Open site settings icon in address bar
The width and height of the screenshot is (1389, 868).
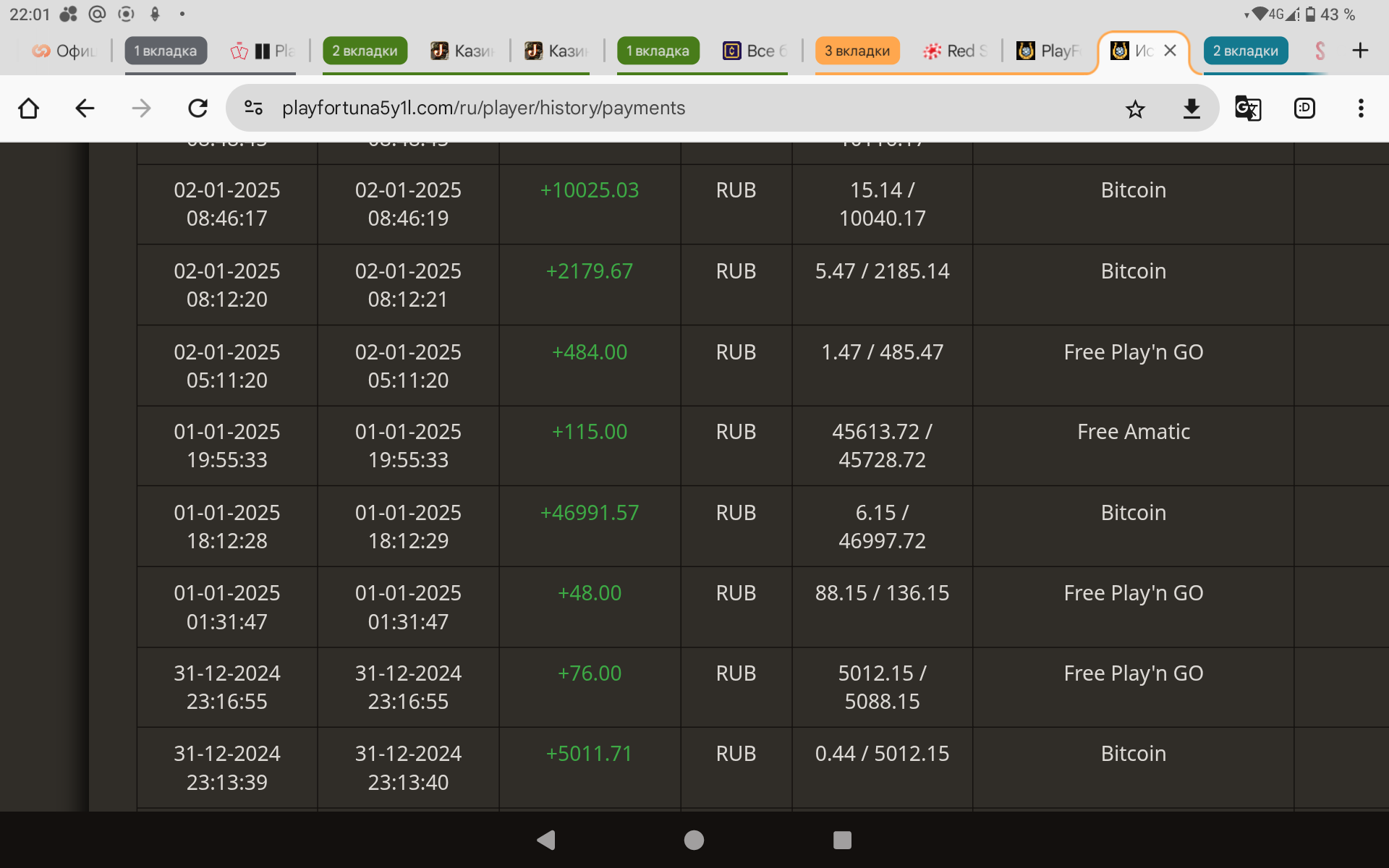pos(253,109)
